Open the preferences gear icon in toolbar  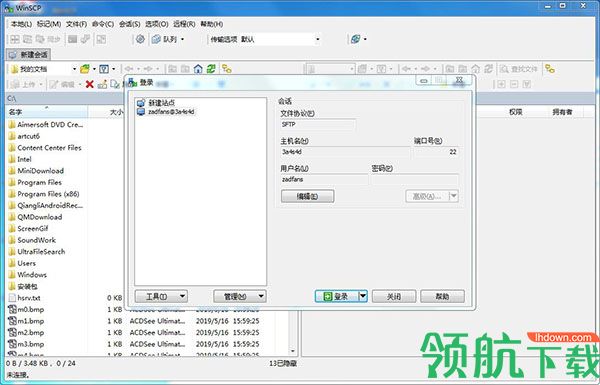[x=140, y=39]
